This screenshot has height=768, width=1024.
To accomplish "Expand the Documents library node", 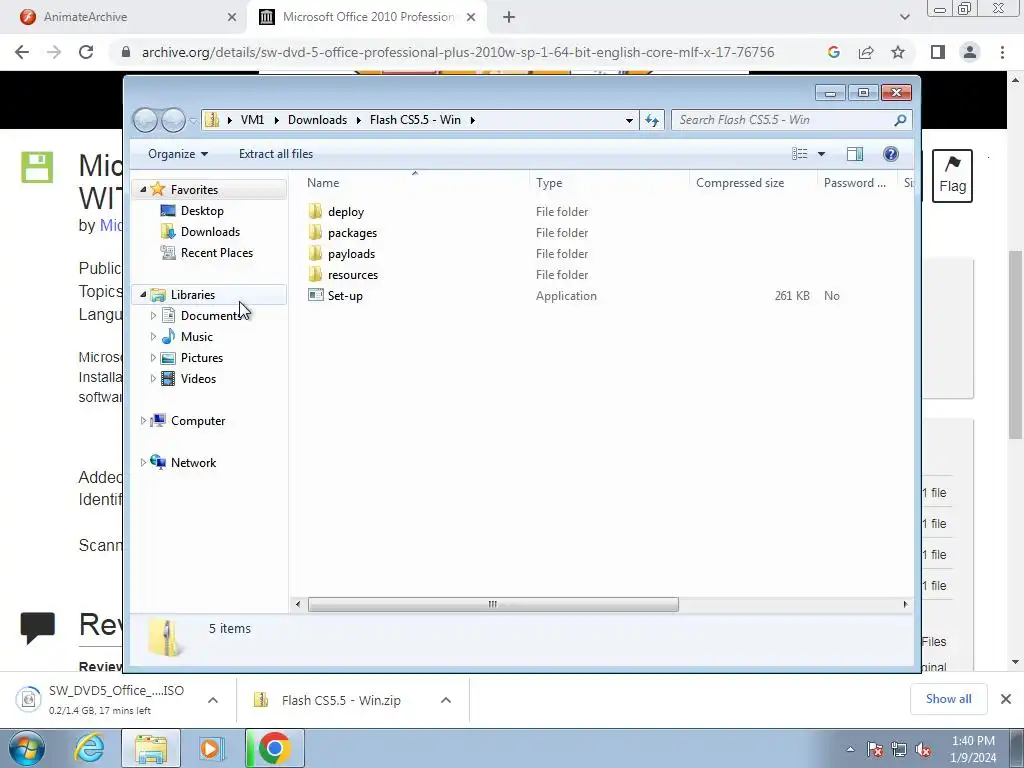I will pyautogui.click(x=153, y=315).
